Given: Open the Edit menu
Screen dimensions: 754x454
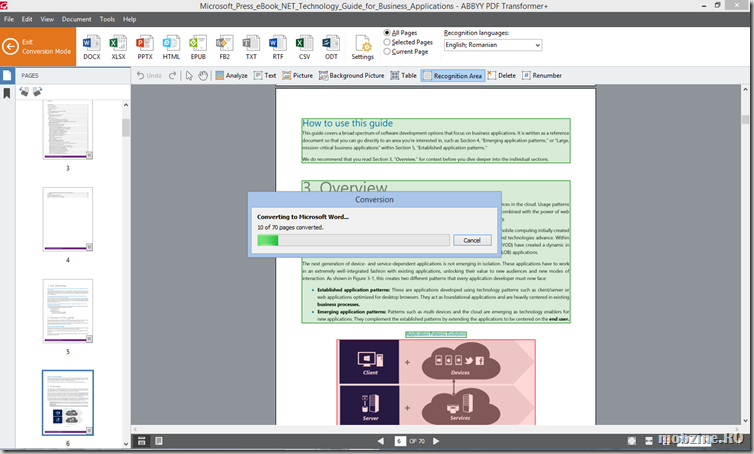Looking at the screenshot, I should [27, 19].
